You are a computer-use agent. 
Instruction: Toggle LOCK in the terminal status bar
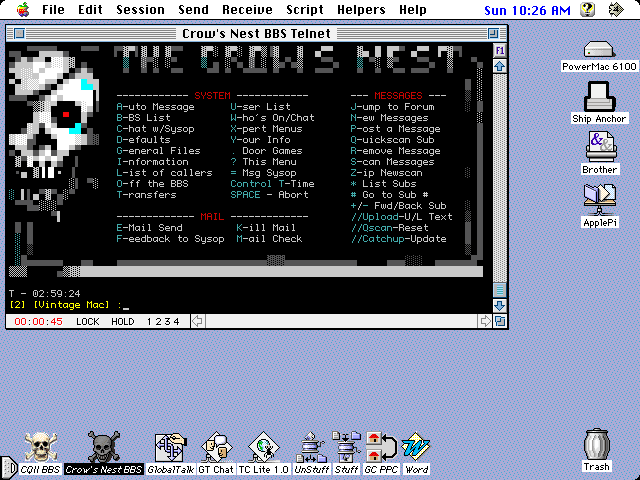coord(87,321)
